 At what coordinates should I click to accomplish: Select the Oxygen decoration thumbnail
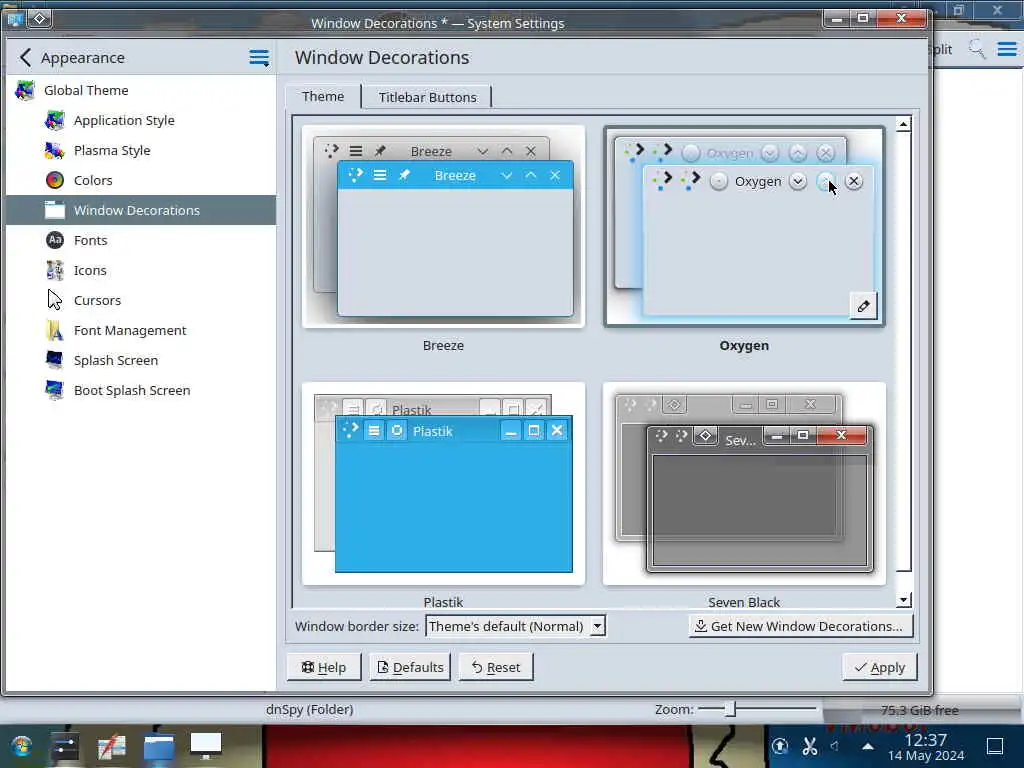[x=744, y=227]
